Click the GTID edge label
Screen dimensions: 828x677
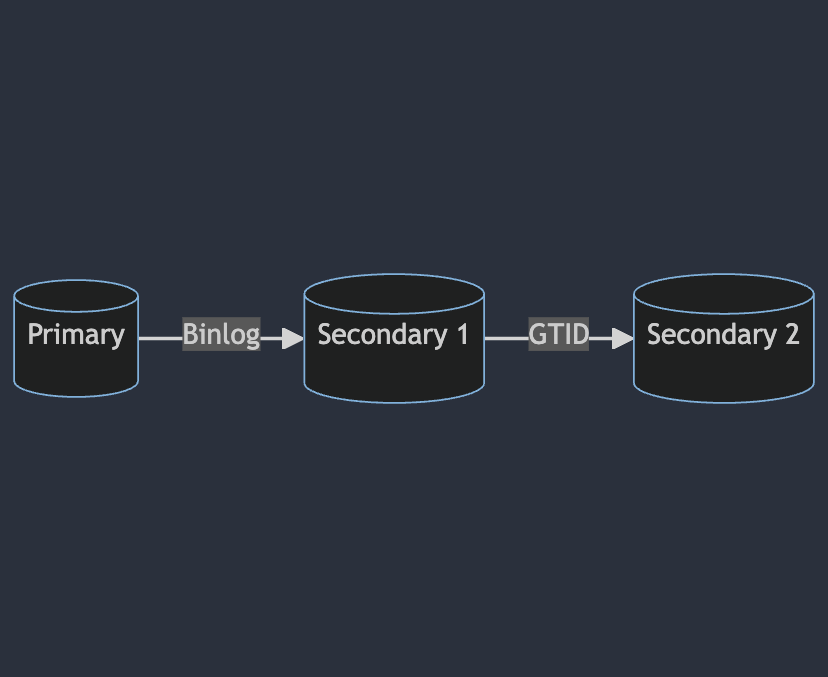coord(558,334)
